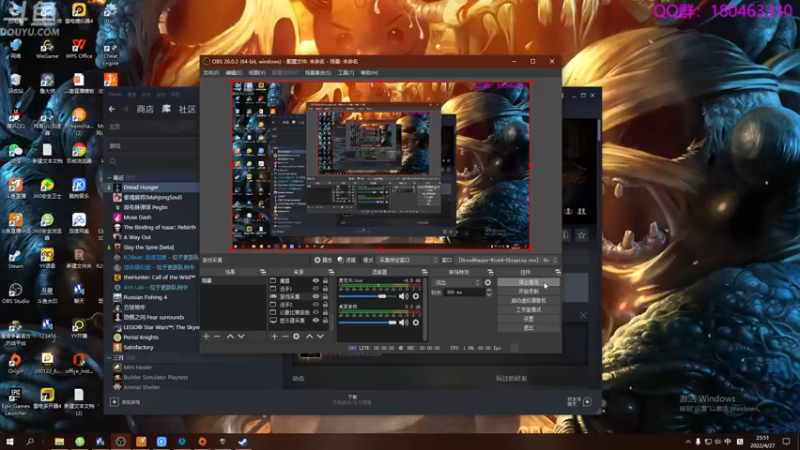Open WeGame desktop shortcut
Screen dimensions: 800x450
pos(47,49)
